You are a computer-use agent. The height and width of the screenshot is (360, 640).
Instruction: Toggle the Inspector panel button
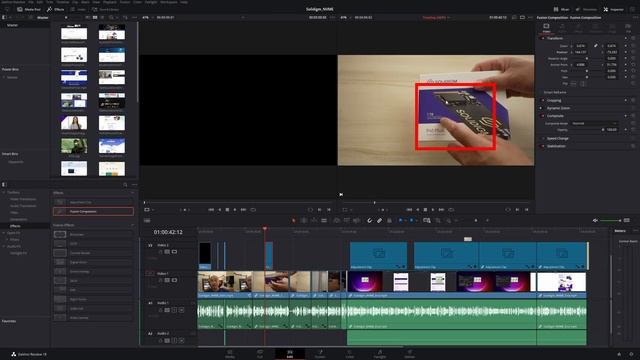[x=613, y=9]
